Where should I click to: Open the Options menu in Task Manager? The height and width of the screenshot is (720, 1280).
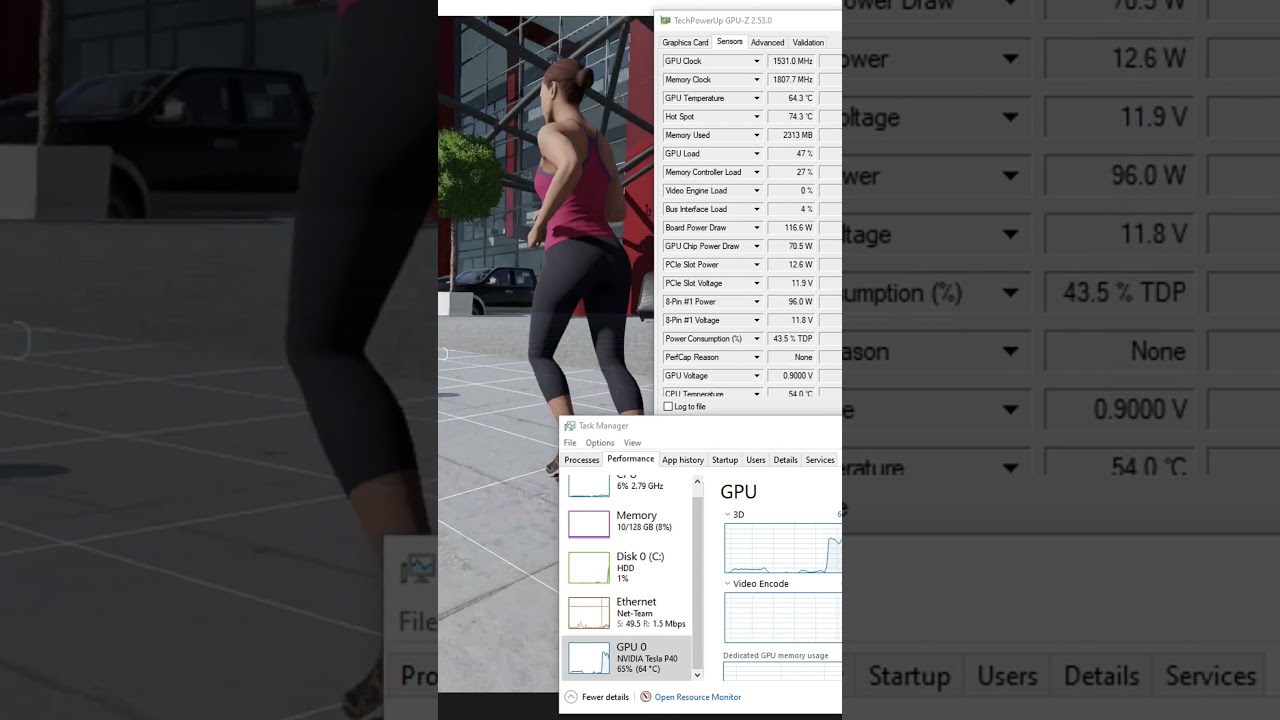coord(600,443)
